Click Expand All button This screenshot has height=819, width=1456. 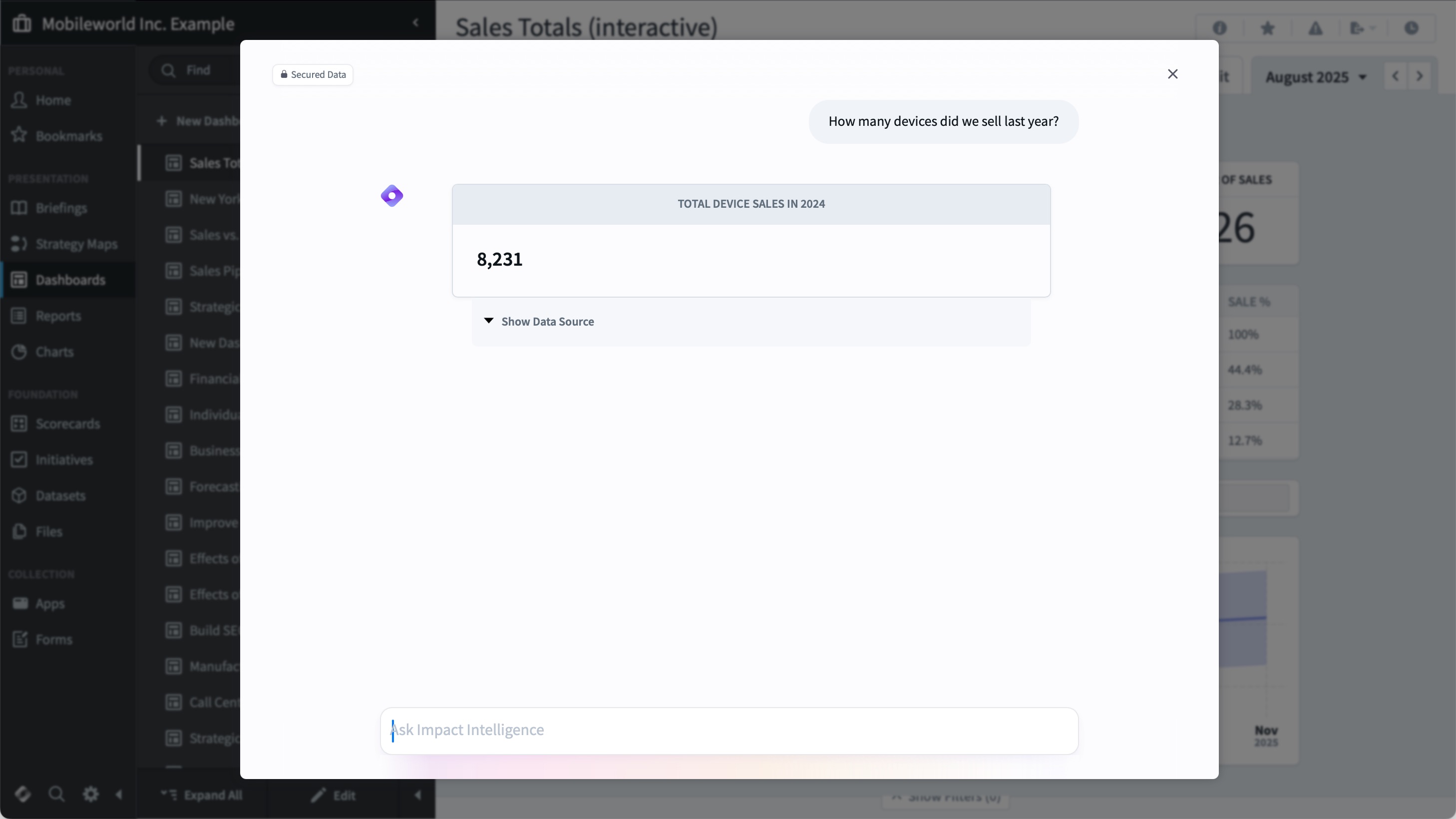click(201, 795)
